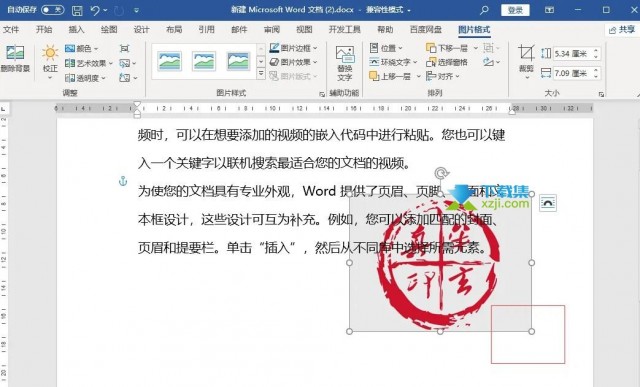Click 下移一层 send backward button
The image size is (640, 387).
pyautogui.click(x=447, y=48)
